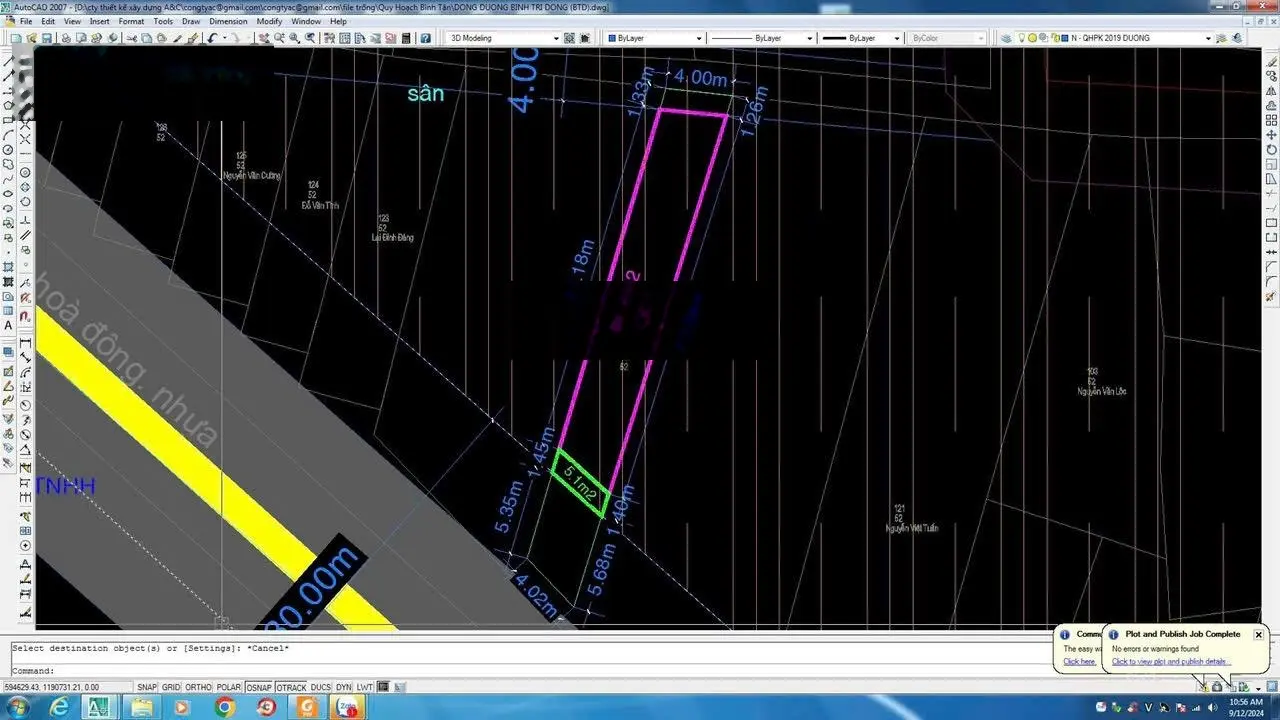The width and height of the screenshot is (1280, 720).
Task: Open the Help menu
Action: pyautogui.click(x=338, y=21)
